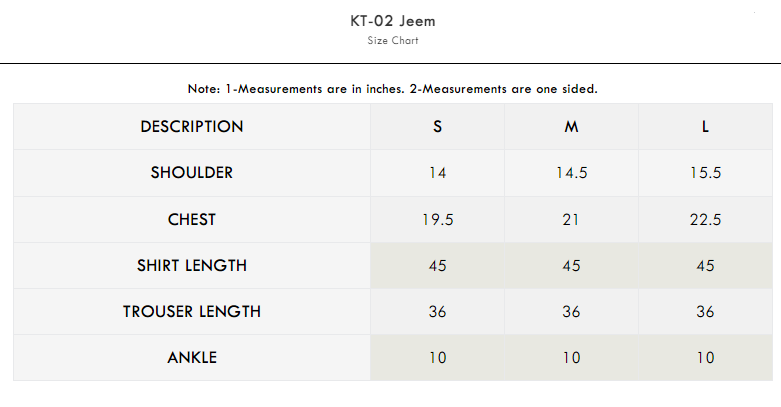Select the S size column header
The width and height of the screenshot is (781, 407).
pyautogui.click(x=437, y=127)
